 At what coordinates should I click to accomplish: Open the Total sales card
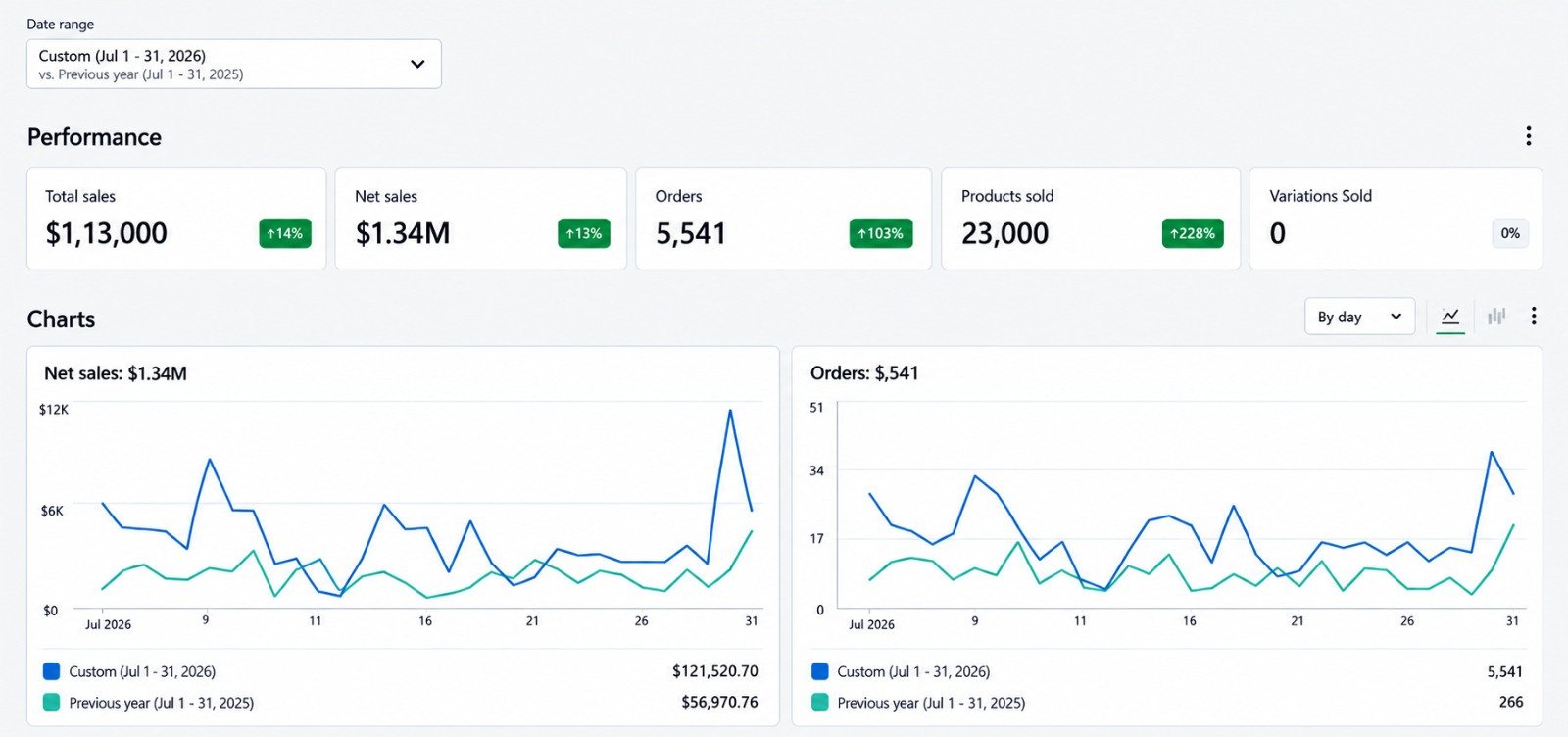[x=176, y=219]
